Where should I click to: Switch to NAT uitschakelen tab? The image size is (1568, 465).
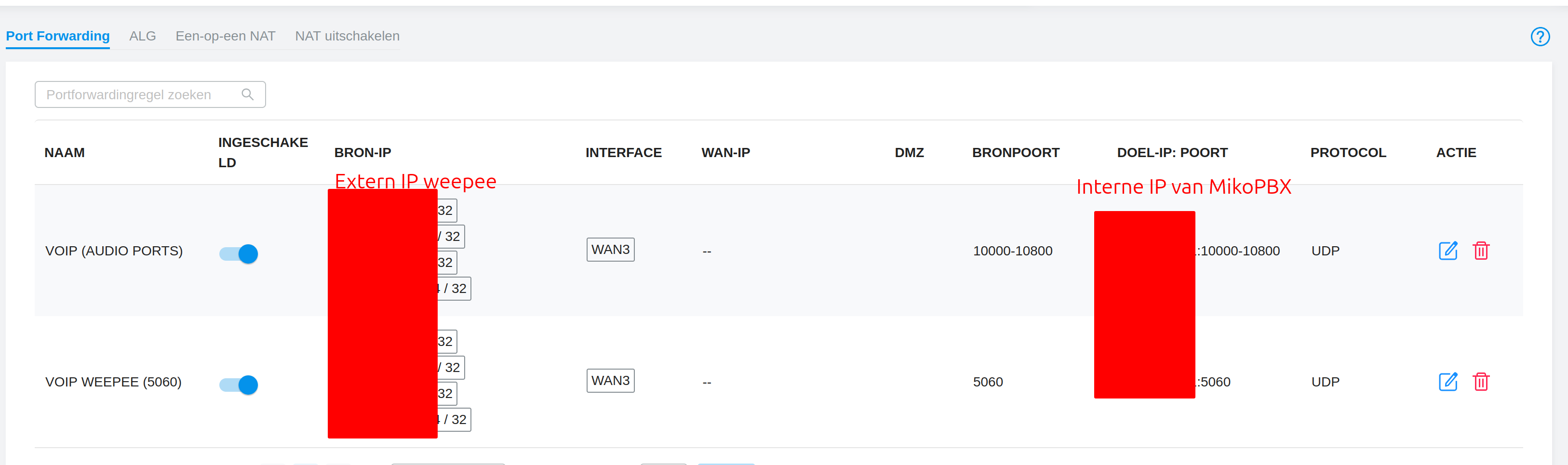(x=347, y=36)
